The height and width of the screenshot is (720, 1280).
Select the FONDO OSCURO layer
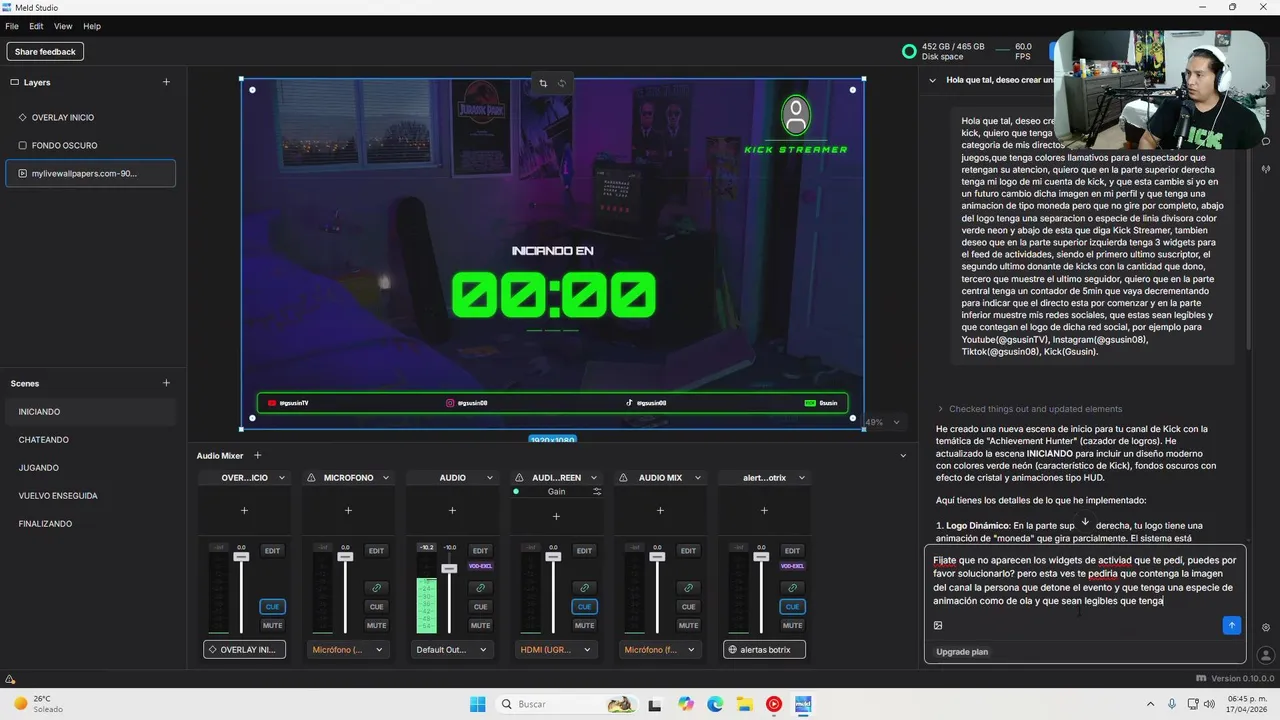pyautogui.click(x=90, y=145)
